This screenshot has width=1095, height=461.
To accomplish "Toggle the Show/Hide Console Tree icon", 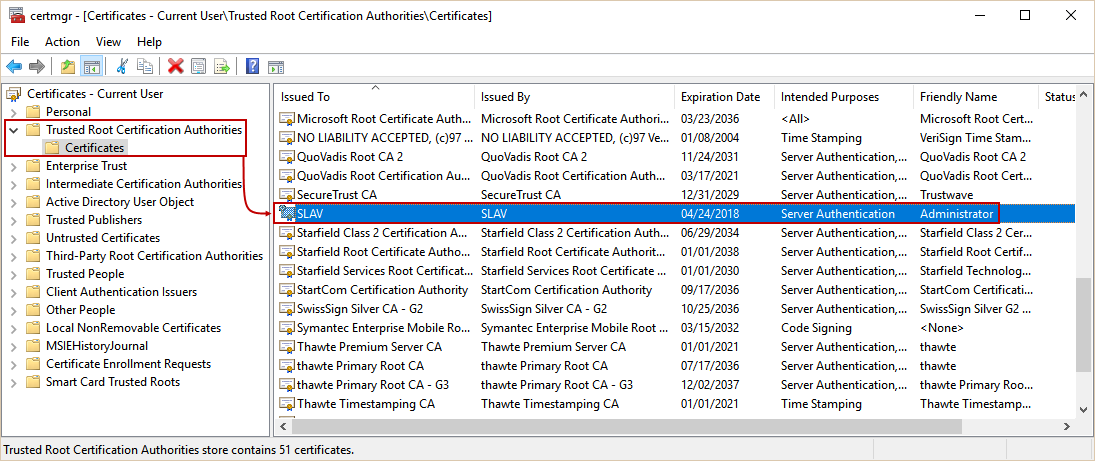I will tap(91, 67).
